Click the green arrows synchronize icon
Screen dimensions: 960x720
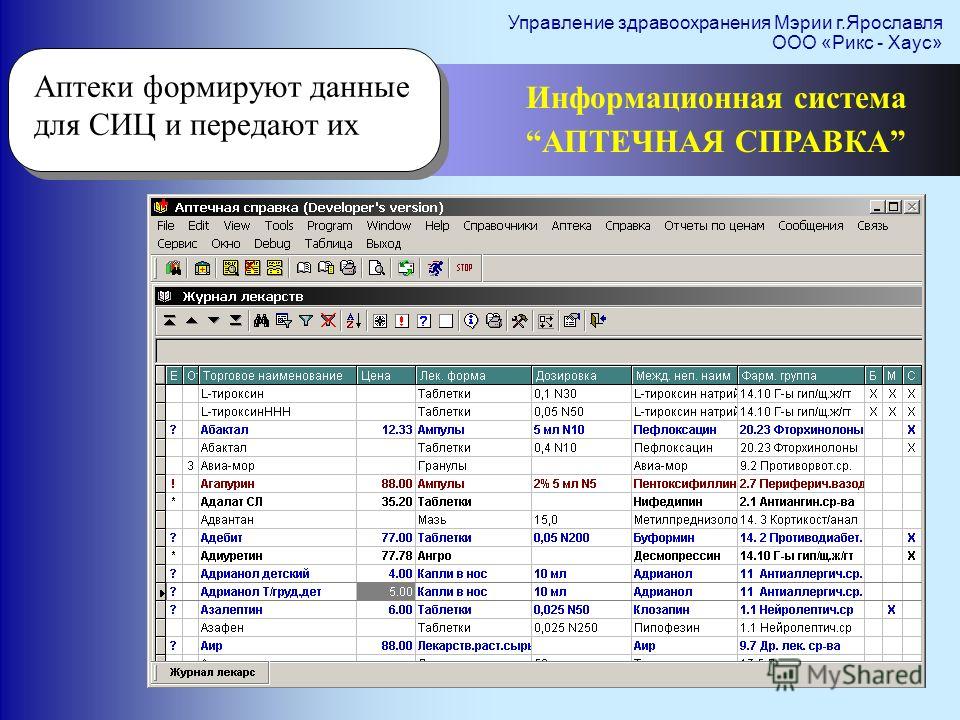point(405,268)
